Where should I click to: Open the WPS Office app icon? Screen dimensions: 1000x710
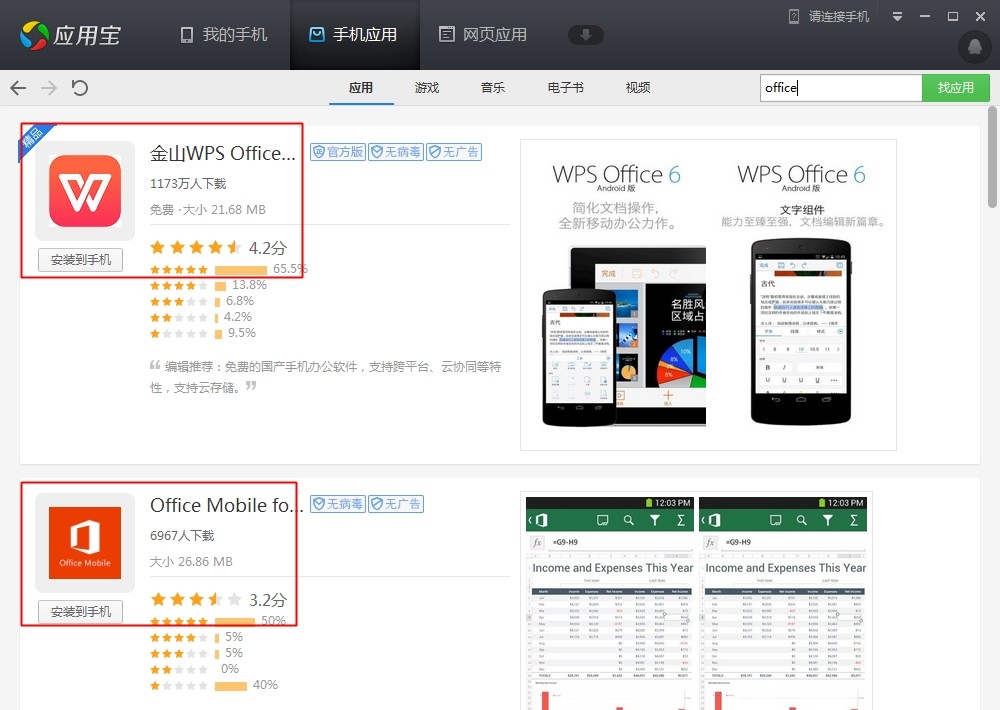pyautogui.click(x=85, y=191)
